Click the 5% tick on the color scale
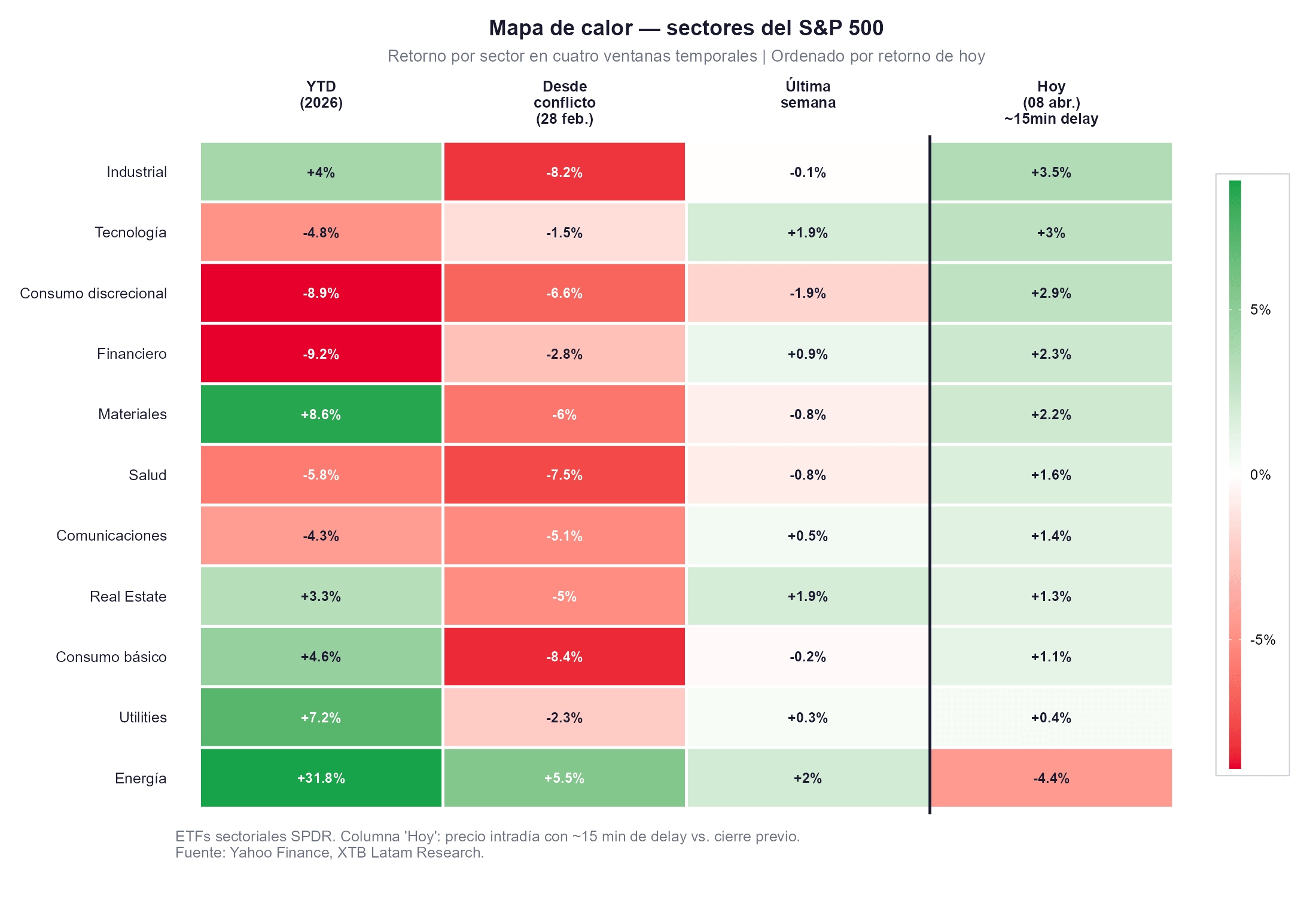The width and height of the screenshot is (1316, 897). (x=1260, y=310)
